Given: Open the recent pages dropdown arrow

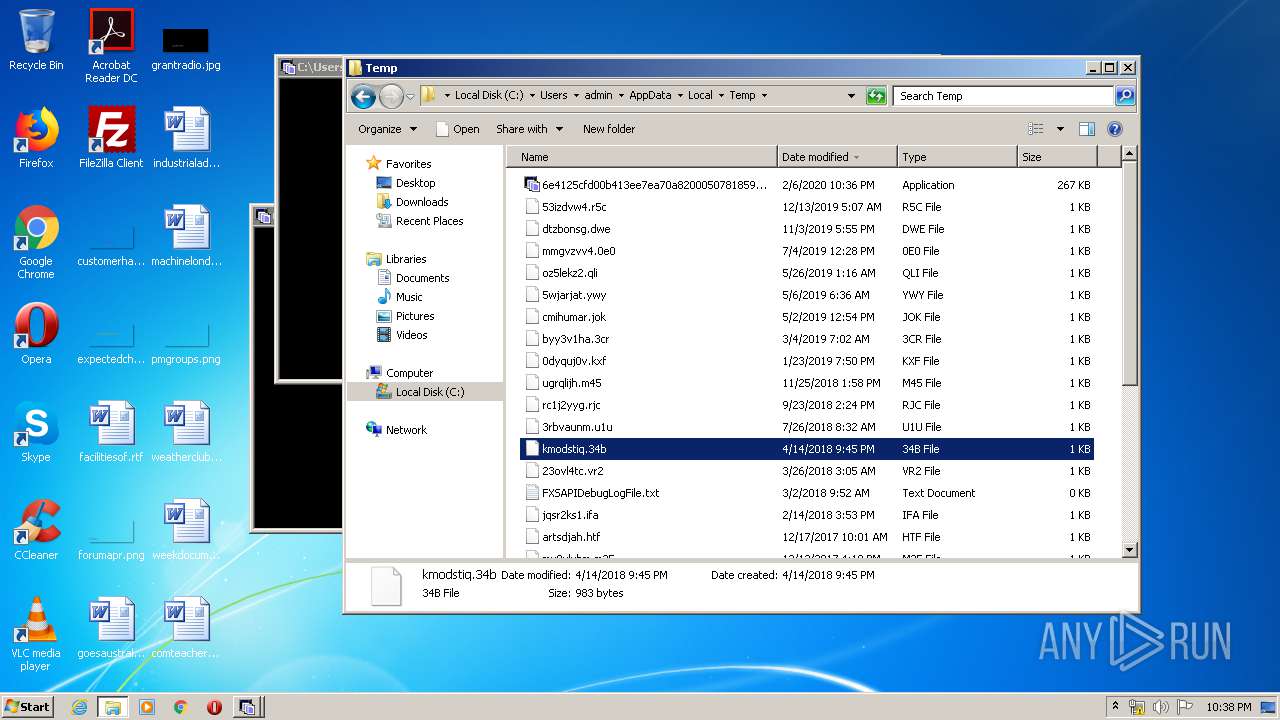Looking at the screenshot, I should pyautogui.click(x=410, y=96).
